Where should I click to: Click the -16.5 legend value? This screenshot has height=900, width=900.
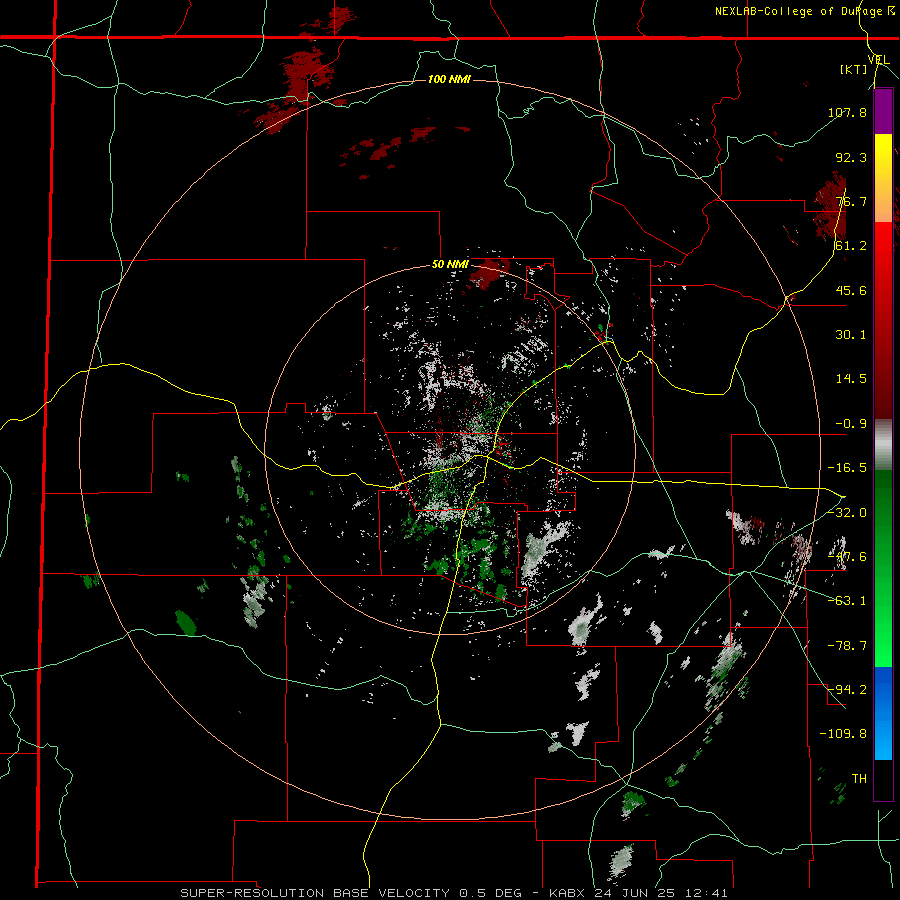coord(847,468)
